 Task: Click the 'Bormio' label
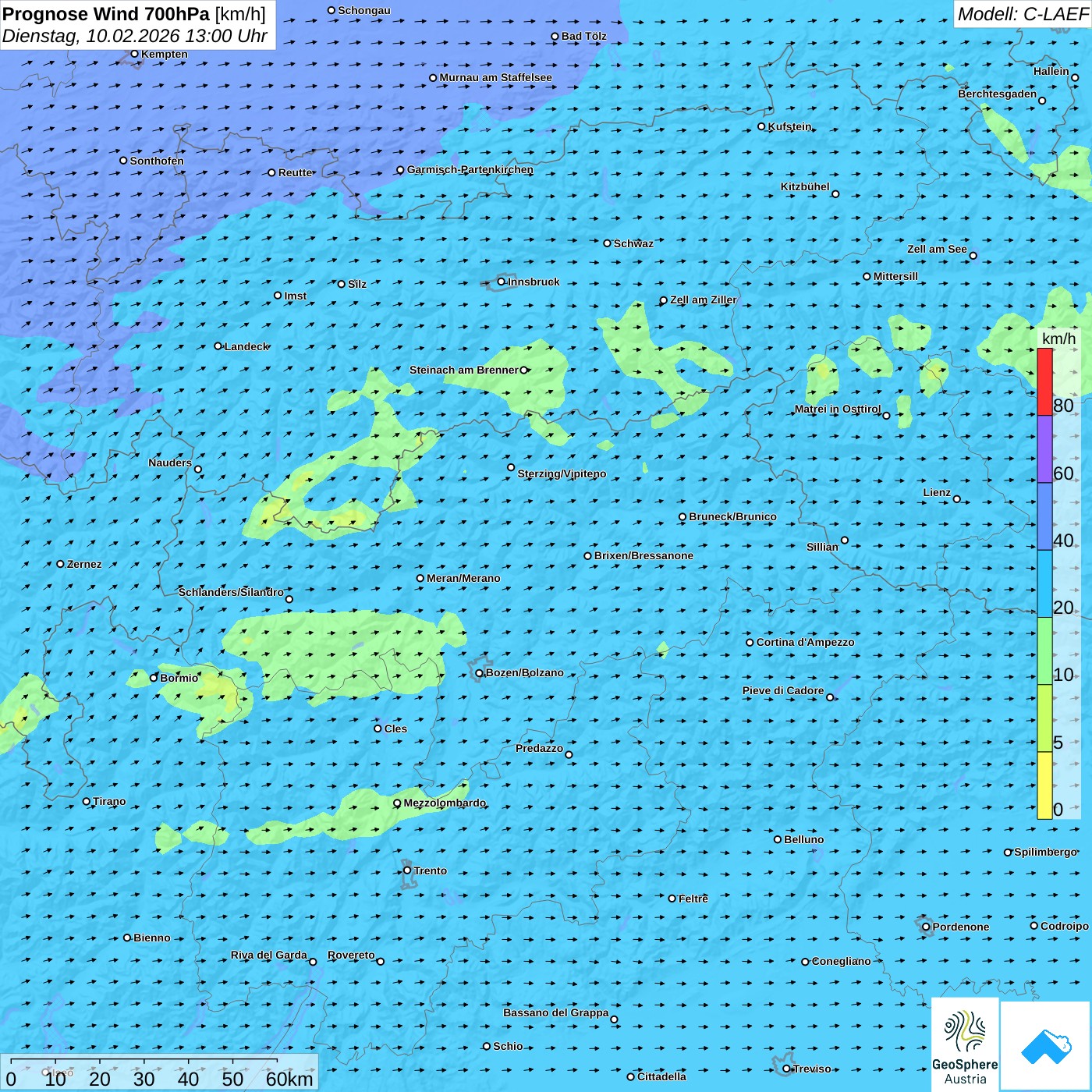[179, 678]
